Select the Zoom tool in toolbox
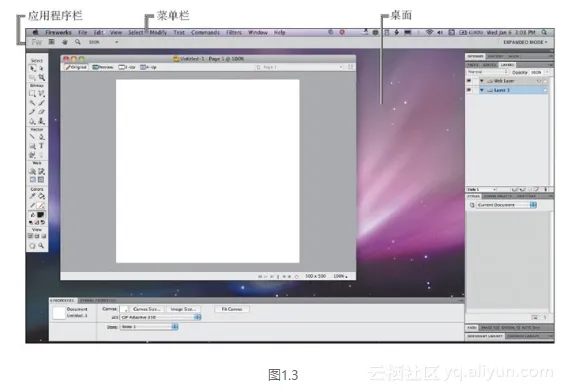The width and height of the screenshot is (564, 392). (x=41, y=246)
